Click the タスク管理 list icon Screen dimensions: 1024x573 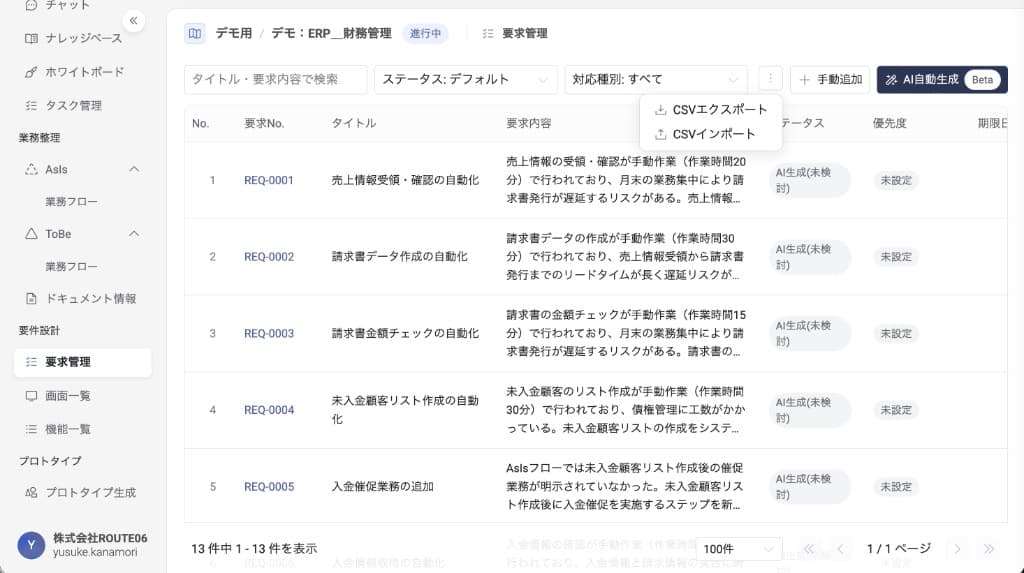[x=31, y=105]
